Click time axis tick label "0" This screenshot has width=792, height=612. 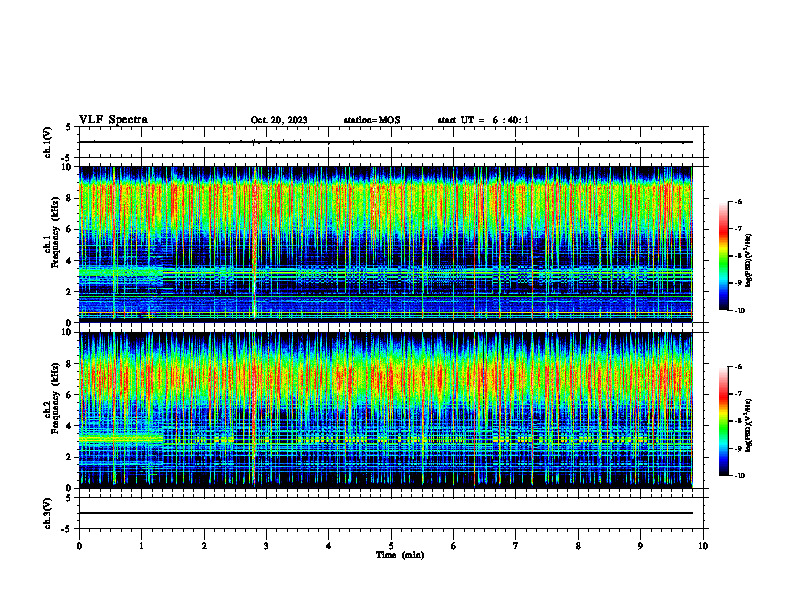pos(79,546)
